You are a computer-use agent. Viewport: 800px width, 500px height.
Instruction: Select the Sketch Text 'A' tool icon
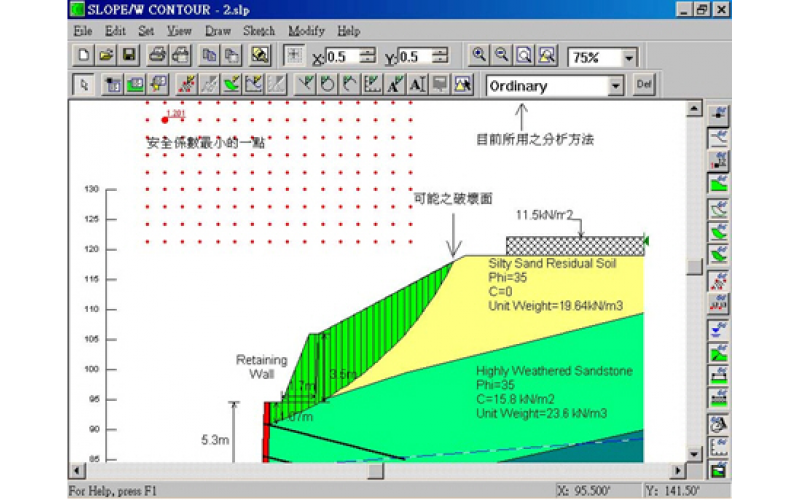395,85
